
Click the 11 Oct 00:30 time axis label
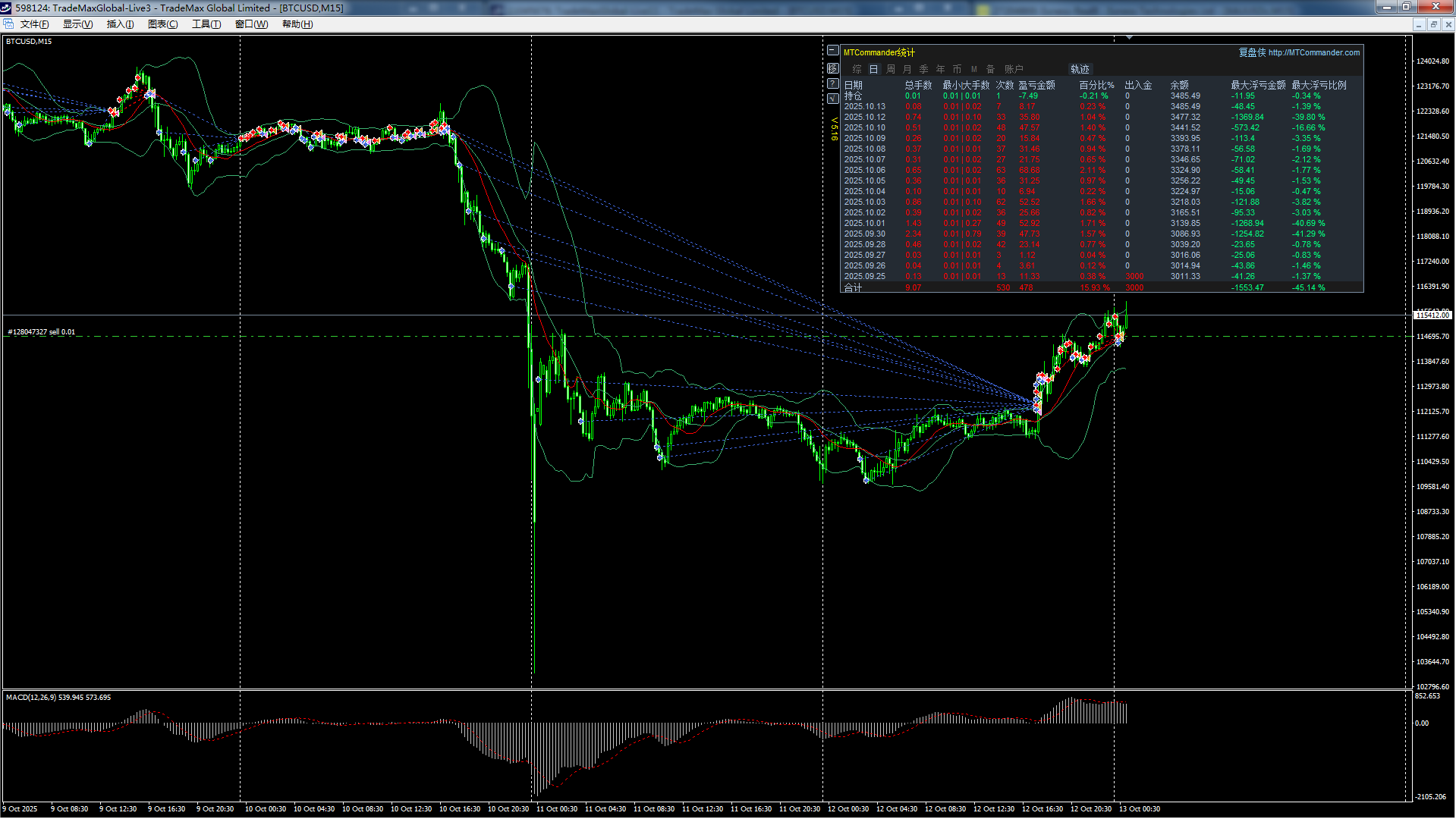[557, 809]
